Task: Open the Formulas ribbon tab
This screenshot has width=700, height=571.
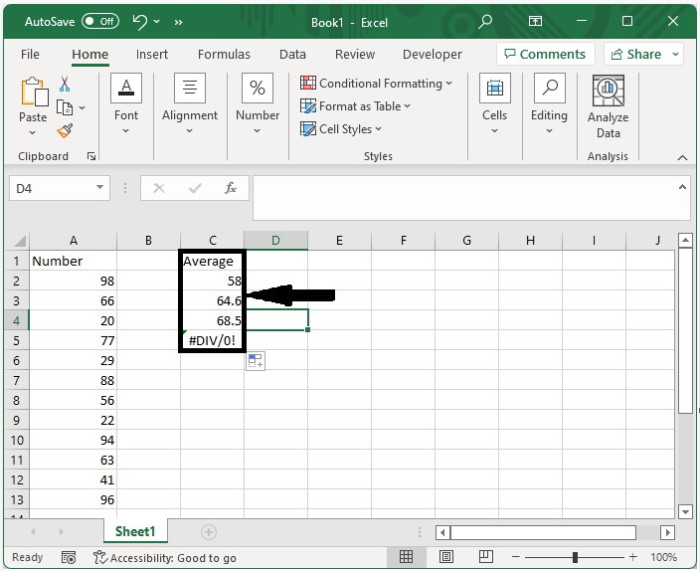Action: point(224,54)
